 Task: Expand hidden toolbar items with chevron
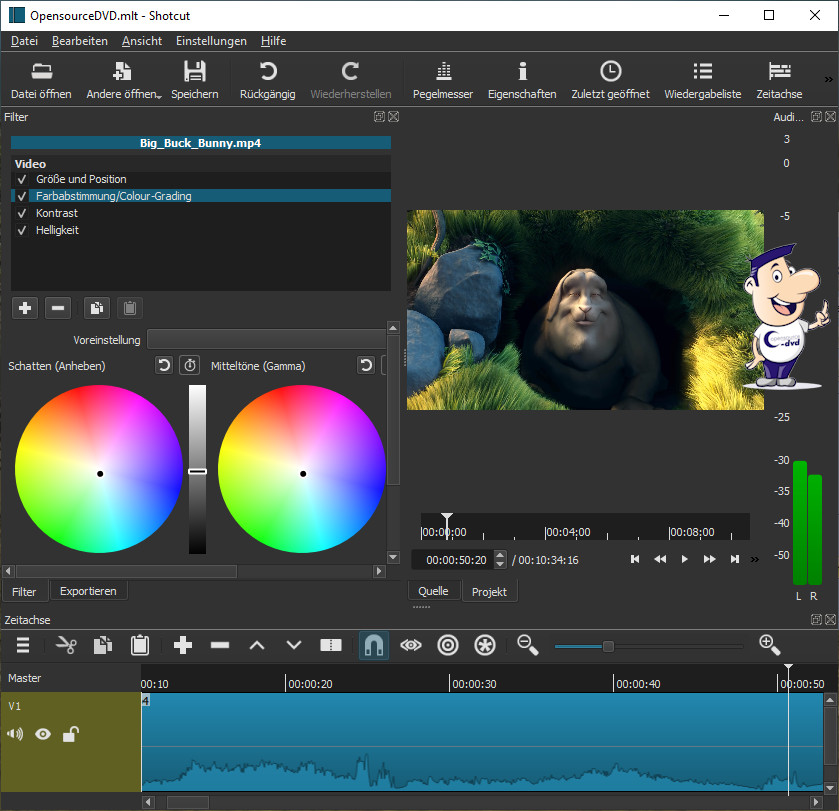pos(828,79)
